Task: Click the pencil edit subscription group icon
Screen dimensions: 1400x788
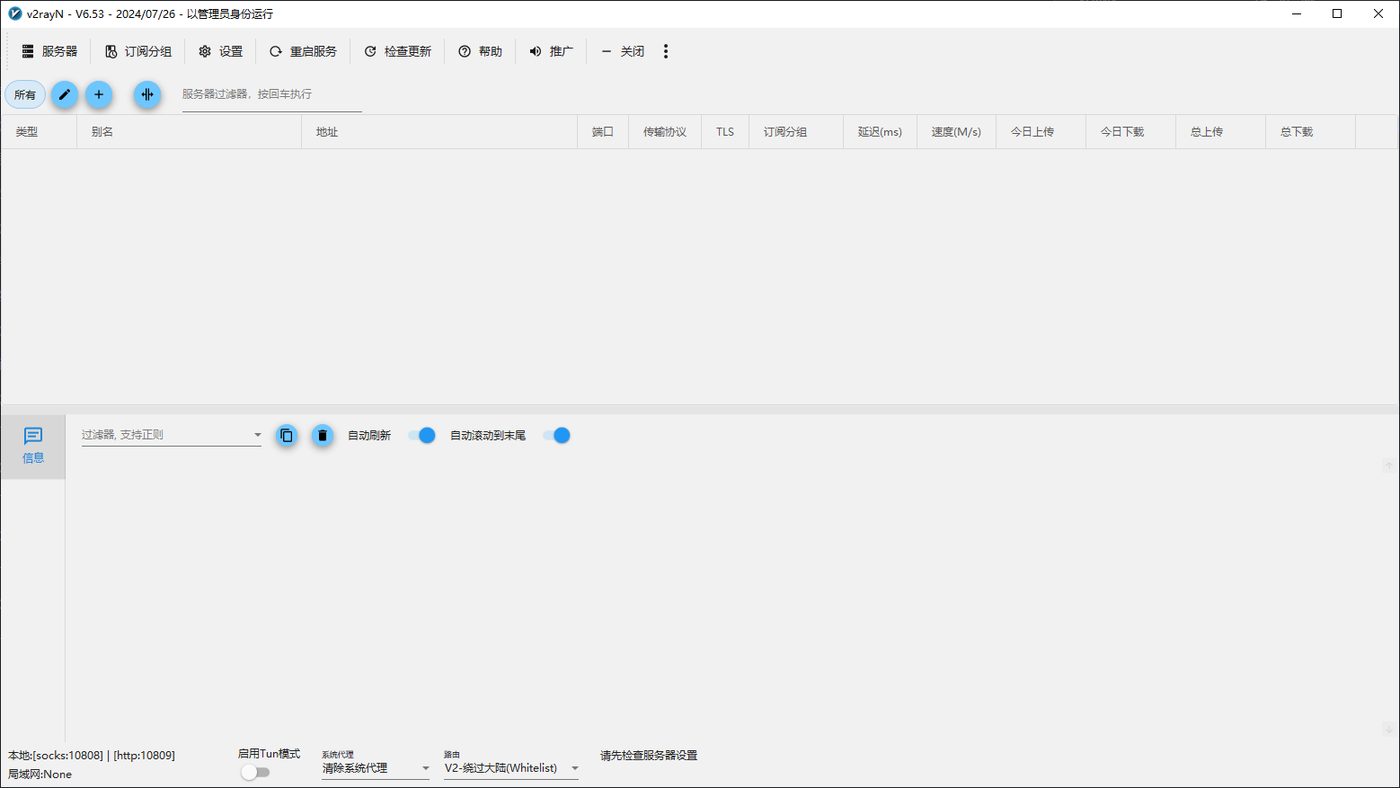Action: 64,94
